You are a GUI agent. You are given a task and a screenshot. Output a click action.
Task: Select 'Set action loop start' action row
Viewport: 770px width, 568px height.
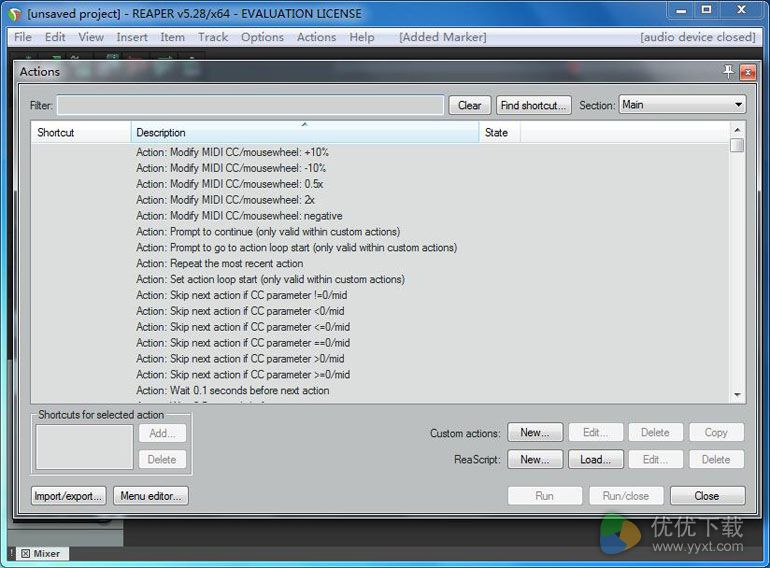pyautogui.click(x=271, y=279)
